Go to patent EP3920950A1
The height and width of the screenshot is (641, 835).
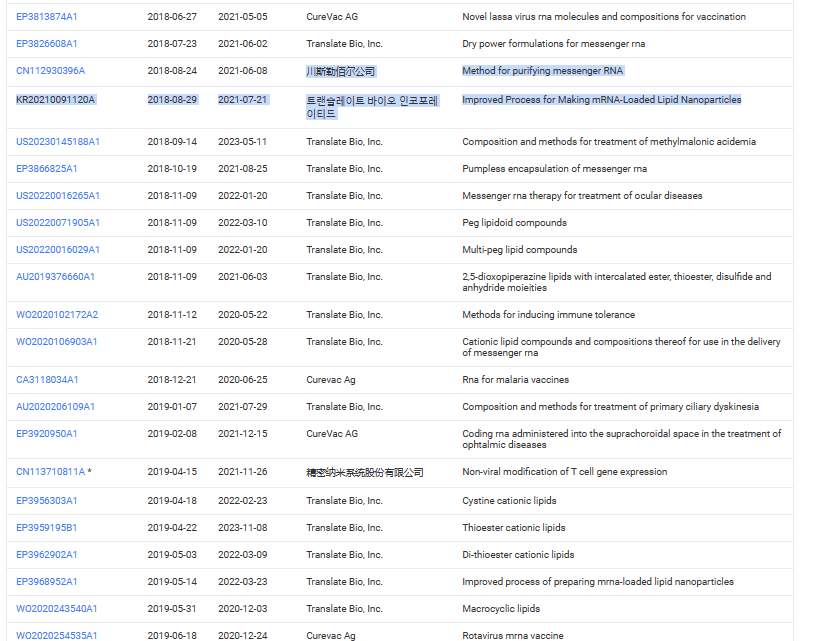pyautogui.click(x=46, y=434)
